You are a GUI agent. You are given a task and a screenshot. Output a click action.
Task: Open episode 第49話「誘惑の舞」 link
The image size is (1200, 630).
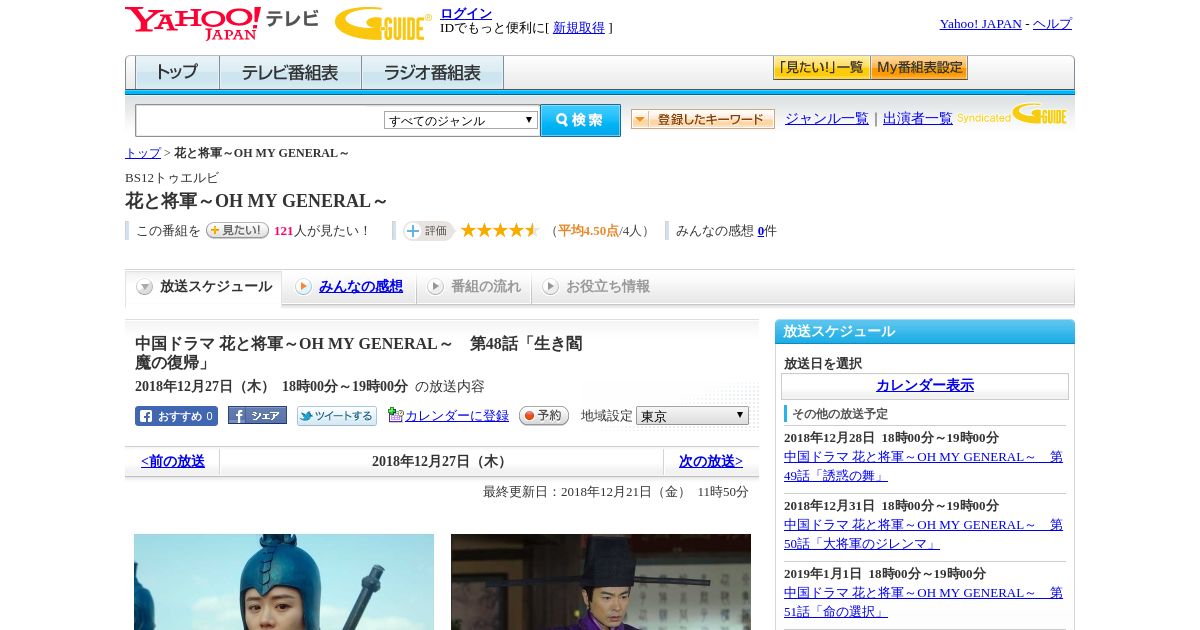tap(923, 466)
